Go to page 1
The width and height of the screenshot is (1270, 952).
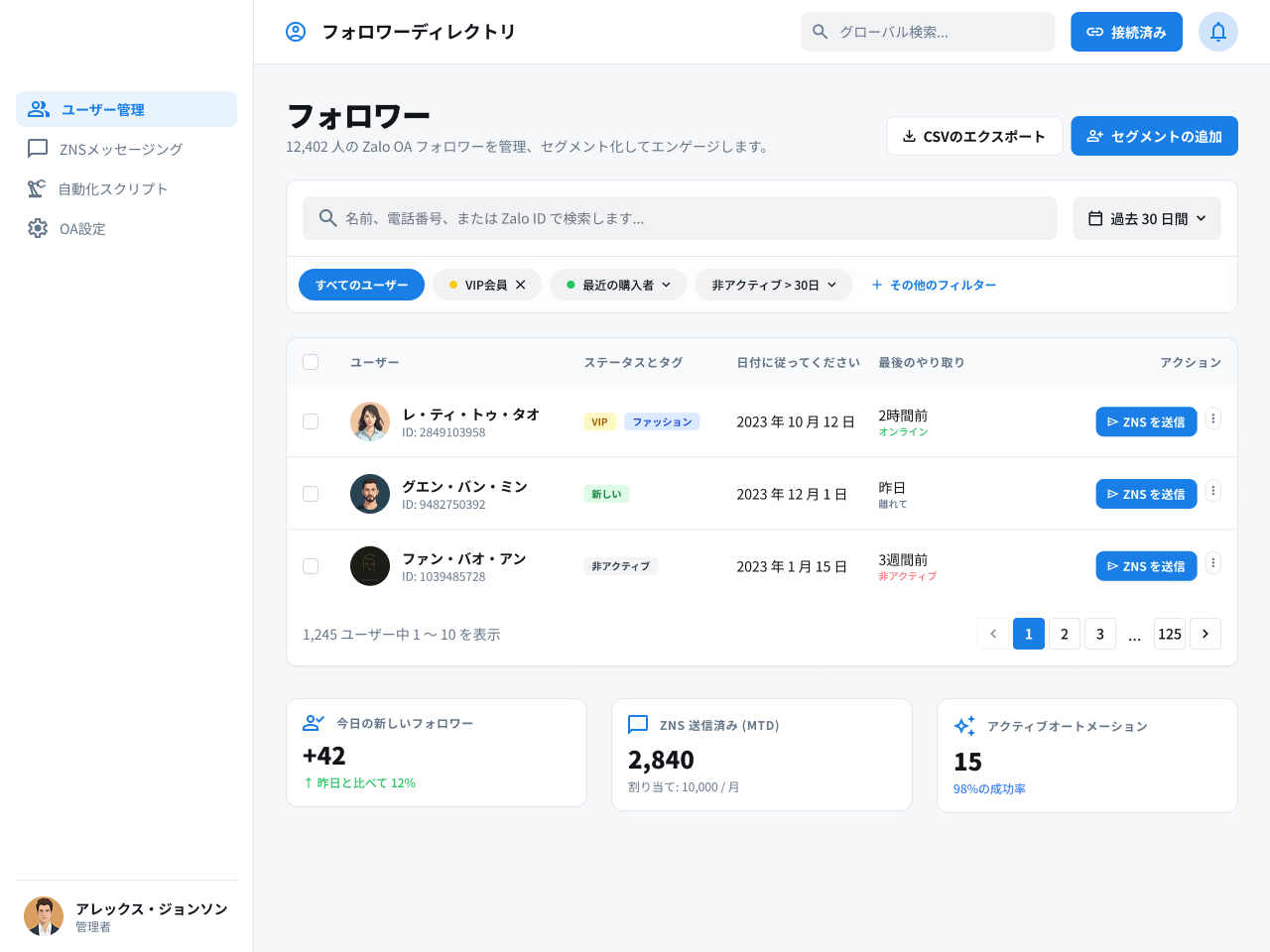pos(1029,634)
